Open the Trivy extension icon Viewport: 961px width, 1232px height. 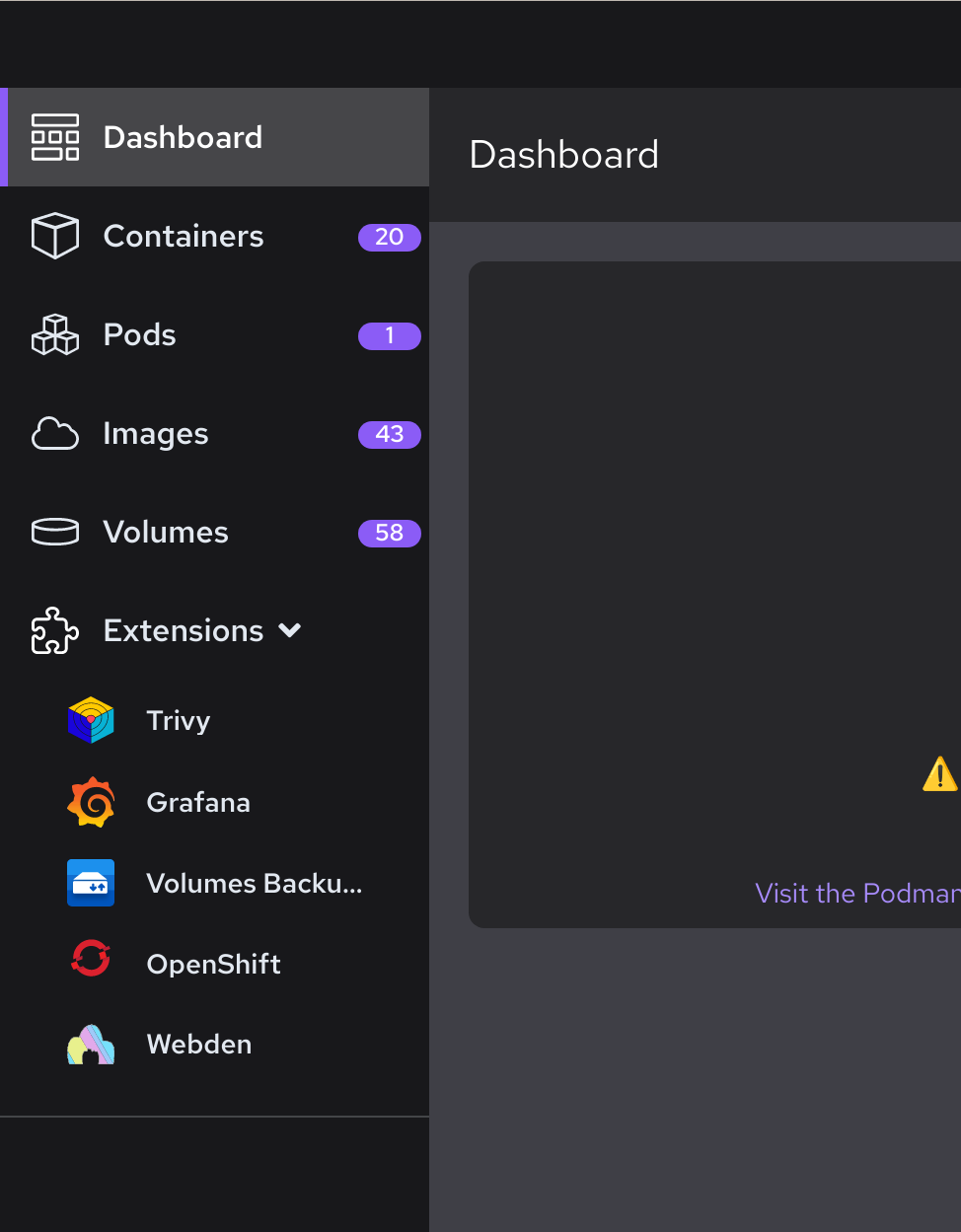pos(90,720)
